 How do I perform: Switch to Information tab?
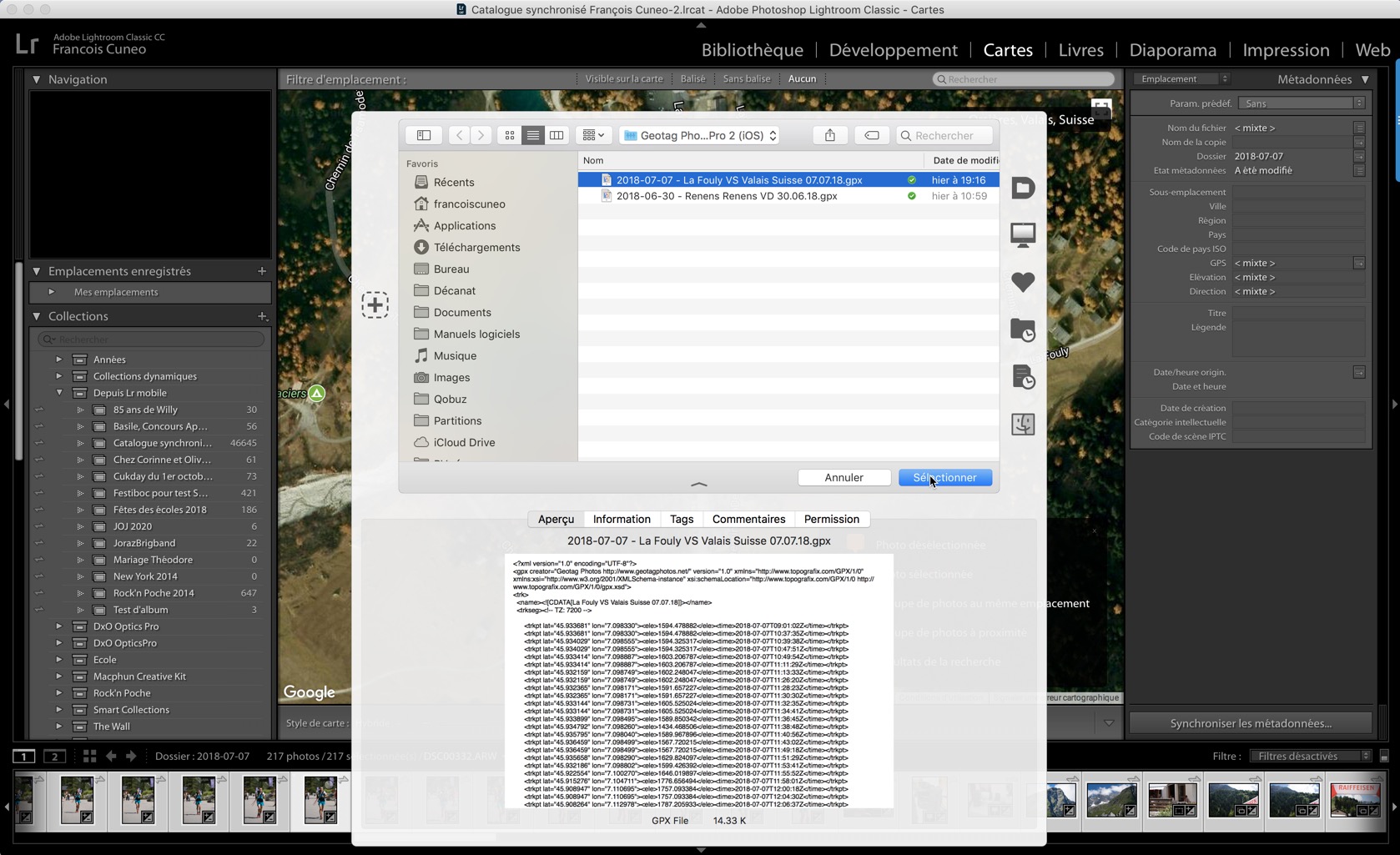(x=622, y=519)
